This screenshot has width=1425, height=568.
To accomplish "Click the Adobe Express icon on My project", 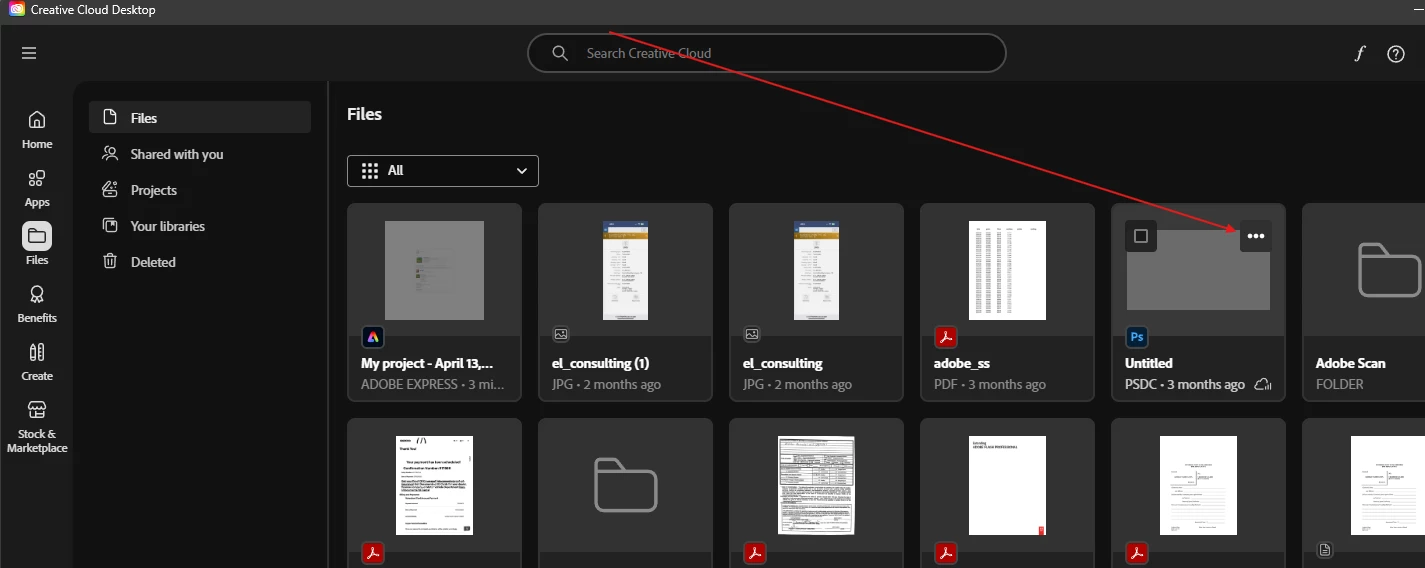I will (x=373, y=336).
